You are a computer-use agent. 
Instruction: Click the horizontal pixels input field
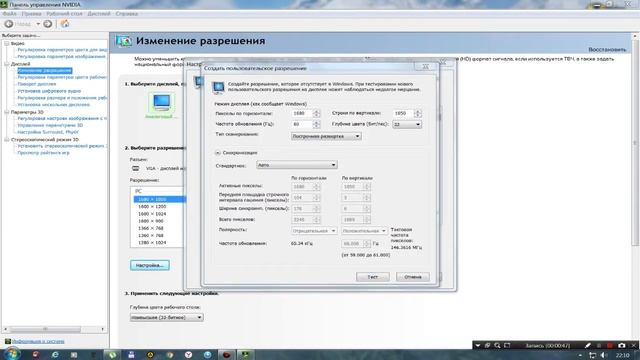(x=302, y=113)
